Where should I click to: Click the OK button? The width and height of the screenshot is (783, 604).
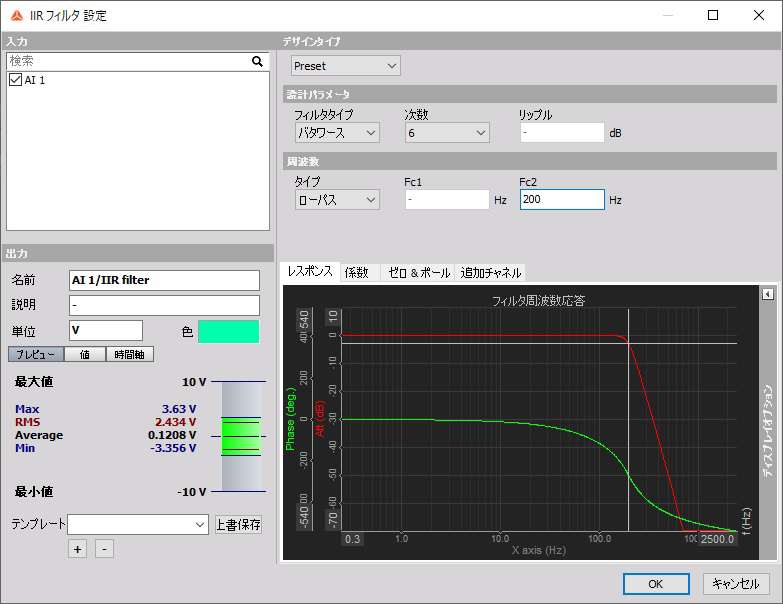(x=656, y=584)
